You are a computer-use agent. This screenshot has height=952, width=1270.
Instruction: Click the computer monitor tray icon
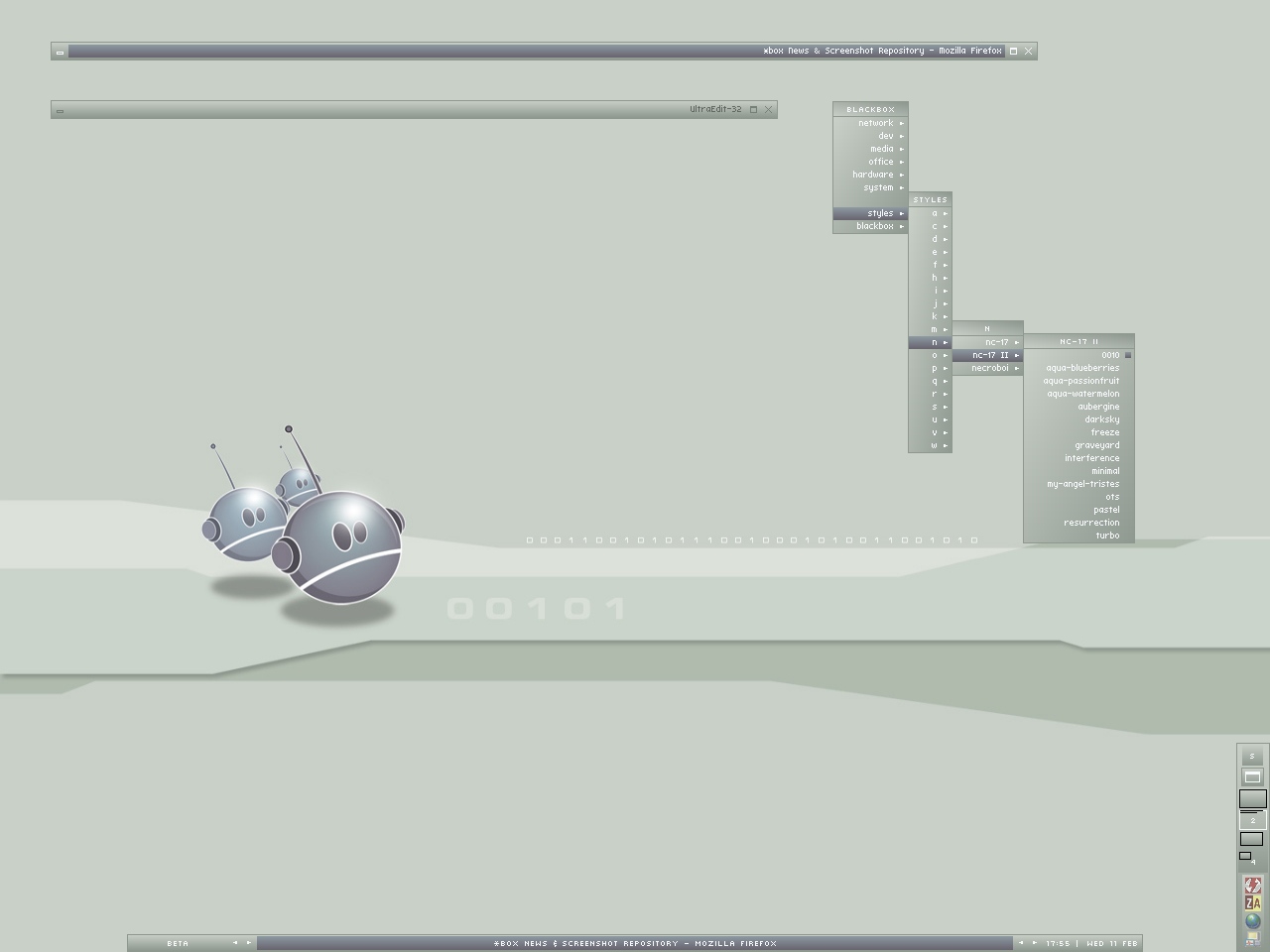[x=1252, y=938]
